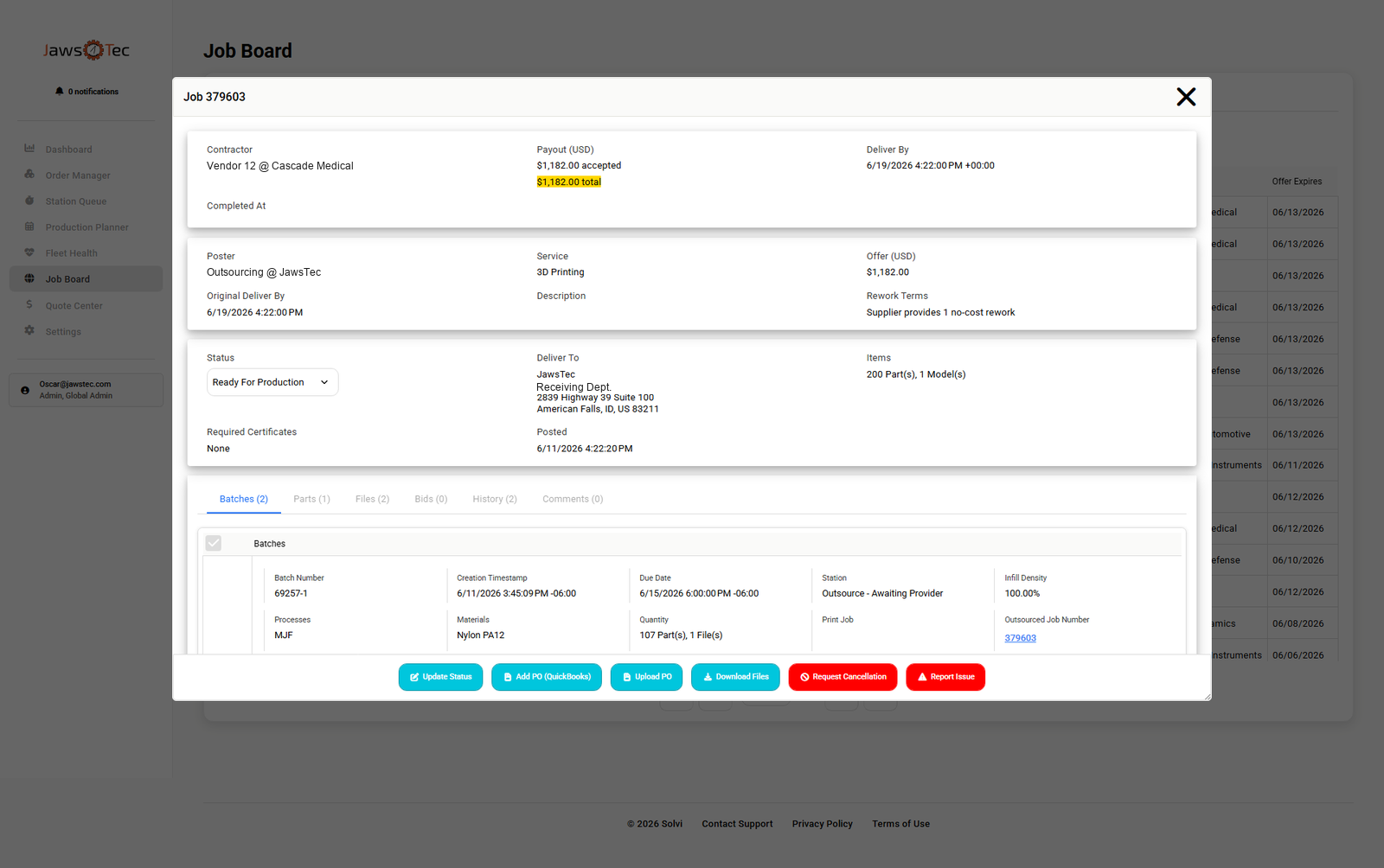Open the Terms of Use link
Image resolution: width=1384 pixels, height=868 pixels.
pyautogui.click(x=900, y=824)
